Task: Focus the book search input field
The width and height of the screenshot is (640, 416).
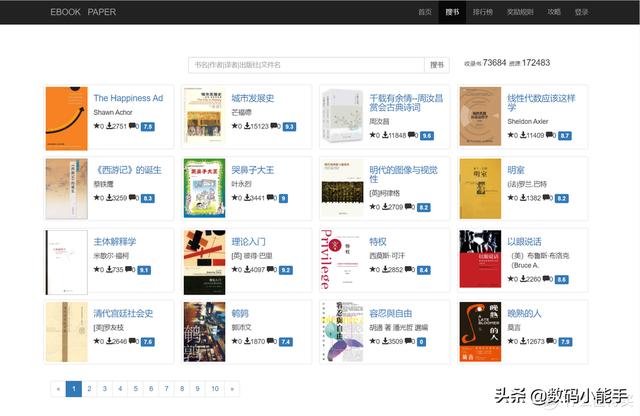Action: click(x=306, y=64)
